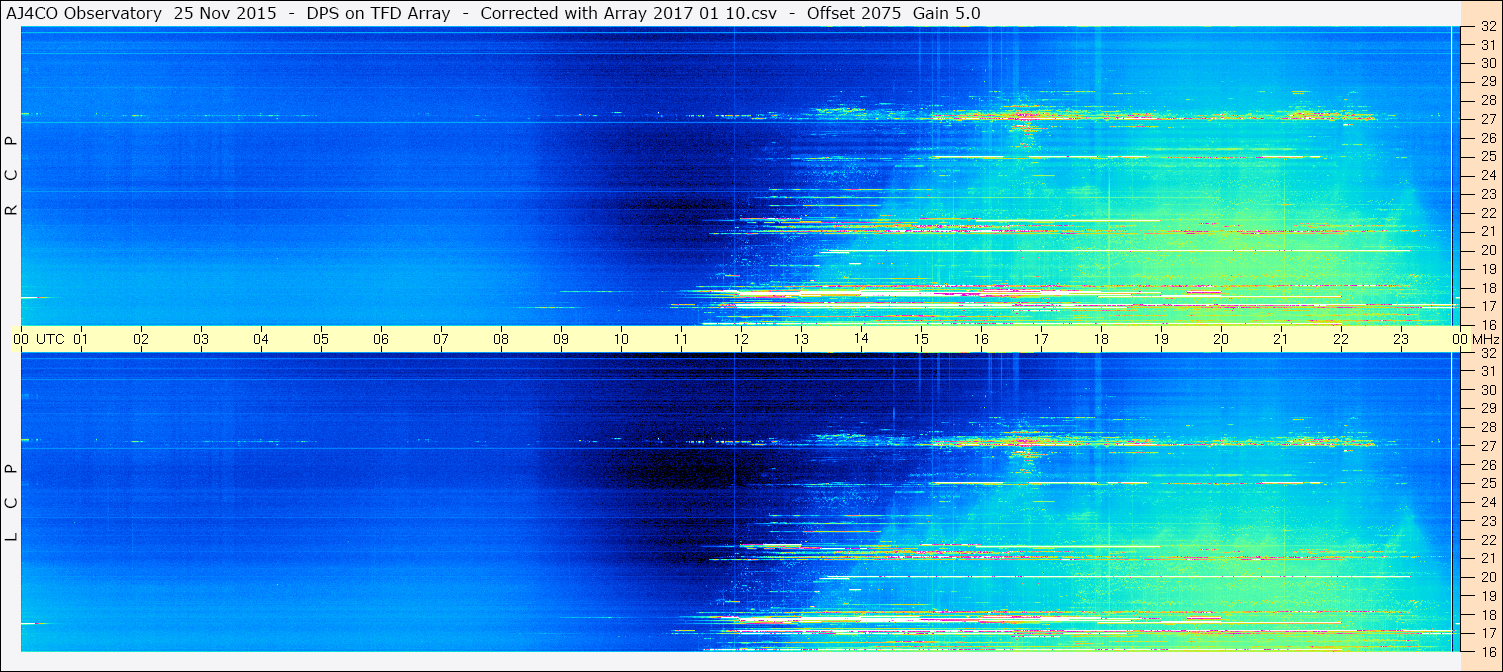Click '25' on the RCP frequency scale
The width and height of the screenshot is (1503, 672).
tap(1487, 157)
